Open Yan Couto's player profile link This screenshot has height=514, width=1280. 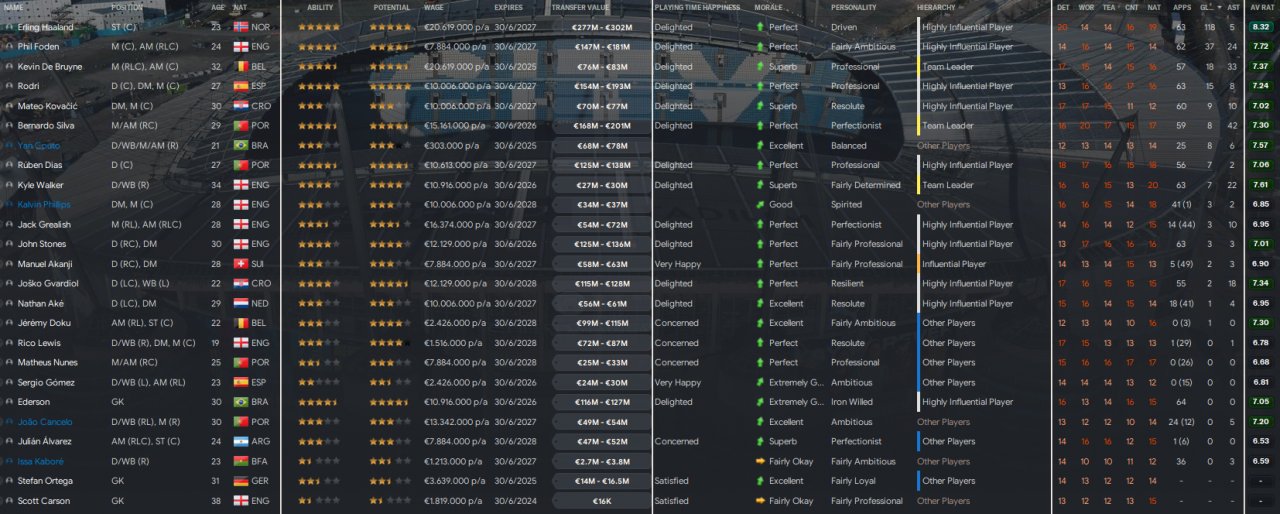[x=39, y=146]
